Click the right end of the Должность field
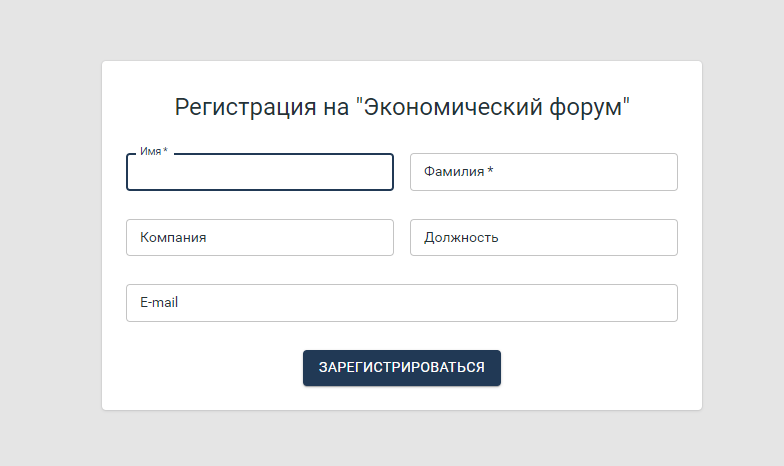784x466 pixels. click(x=660, y=238)
